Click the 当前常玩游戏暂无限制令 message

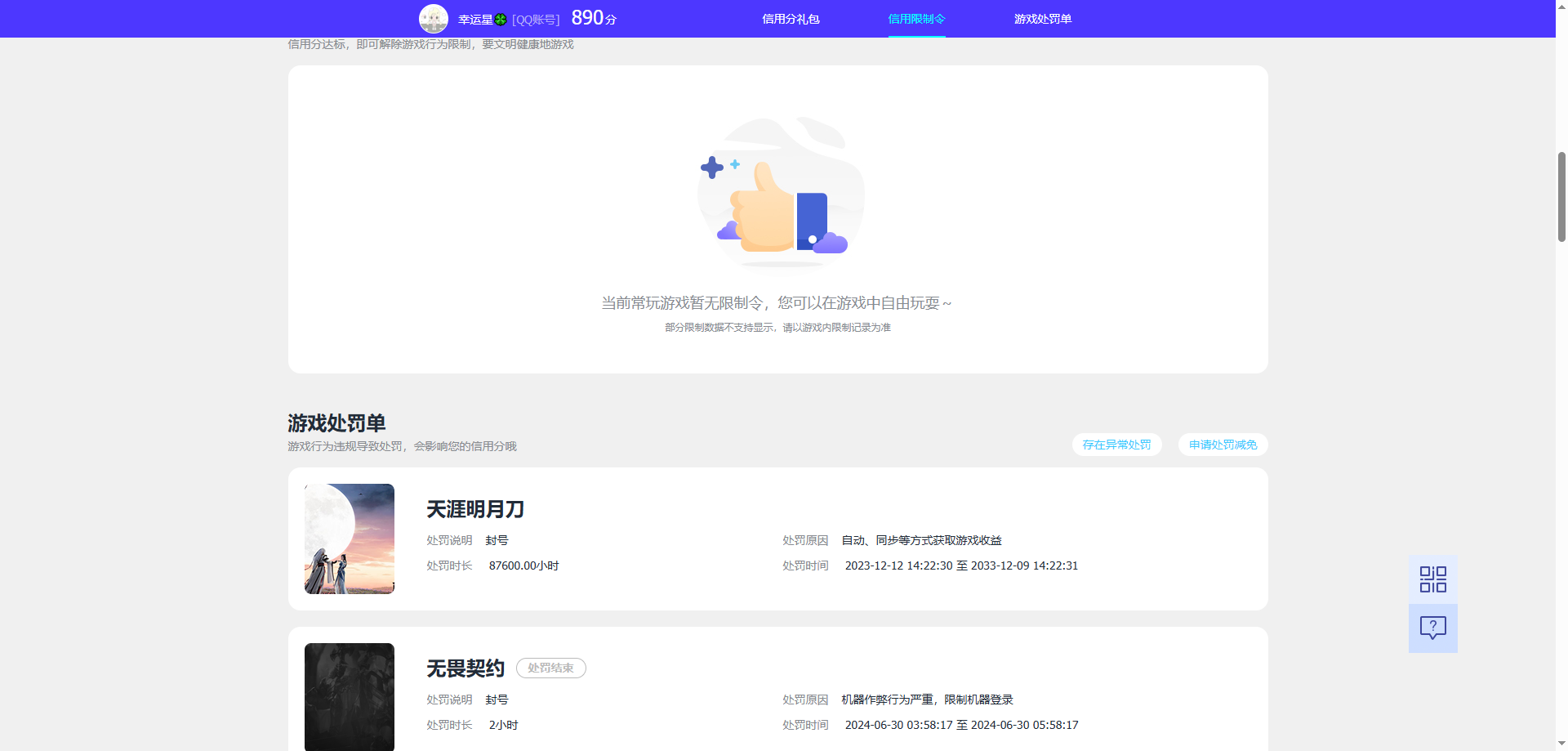(x=777, y=303)
